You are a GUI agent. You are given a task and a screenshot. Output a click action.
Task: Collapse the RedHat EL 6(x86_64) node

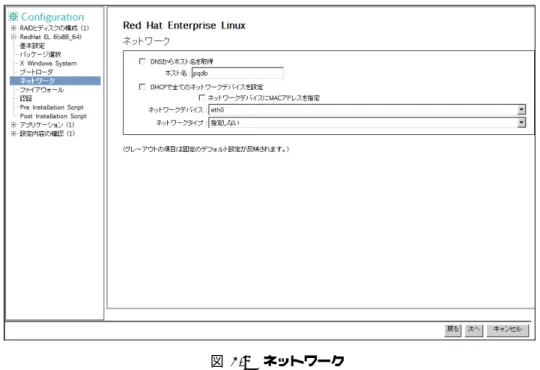point(13,37)
